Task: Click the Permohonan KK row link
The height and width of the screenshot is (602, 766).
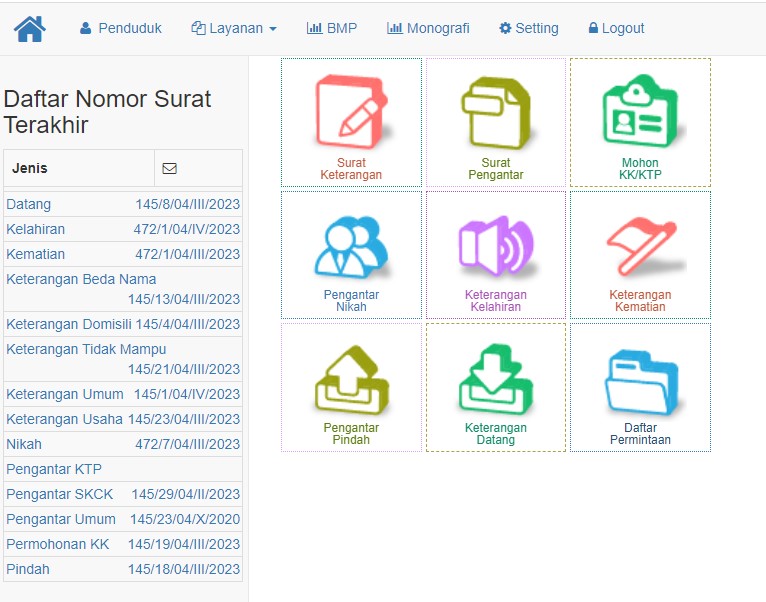Action: click(58, 544)
